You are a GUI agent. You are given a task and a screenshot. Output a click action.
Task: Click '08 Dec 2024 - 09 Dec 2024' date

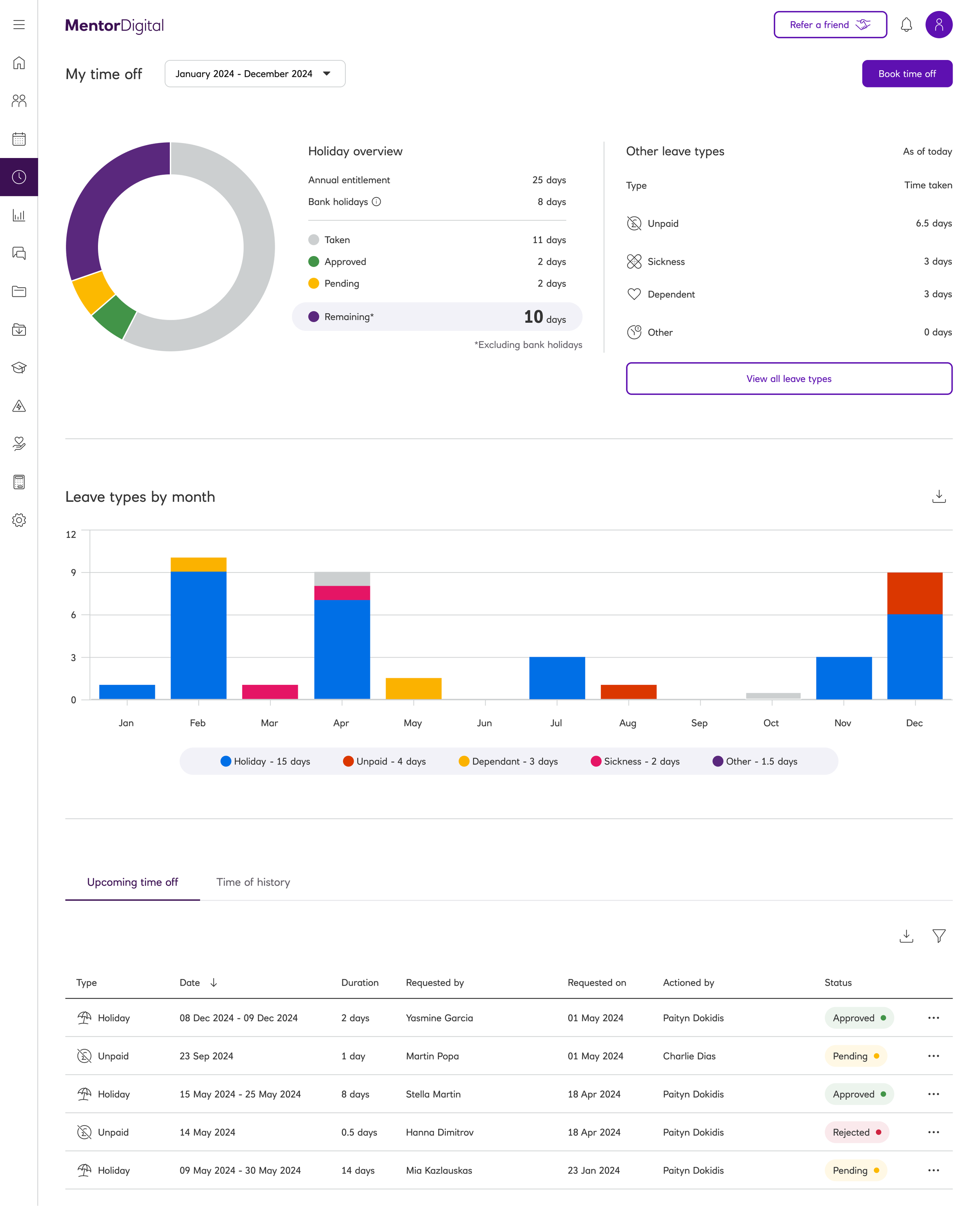pyautogui.click(x=238, y=1018)
